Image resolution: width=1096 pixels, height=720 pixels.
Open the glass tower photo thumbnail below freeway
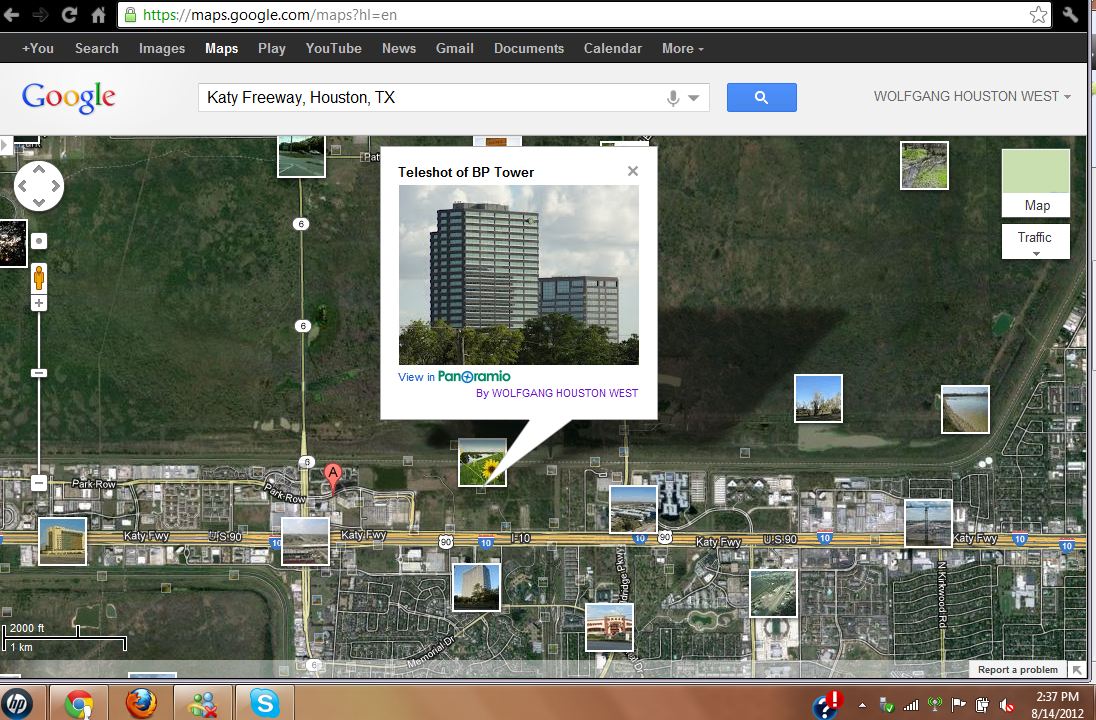click(x=476, y=587)
